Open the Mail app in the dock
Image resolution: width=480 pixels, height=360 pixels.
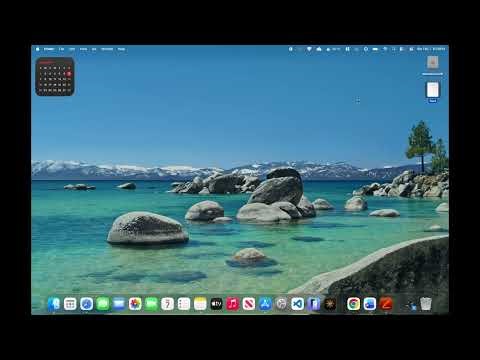click(x=119, y=304)
